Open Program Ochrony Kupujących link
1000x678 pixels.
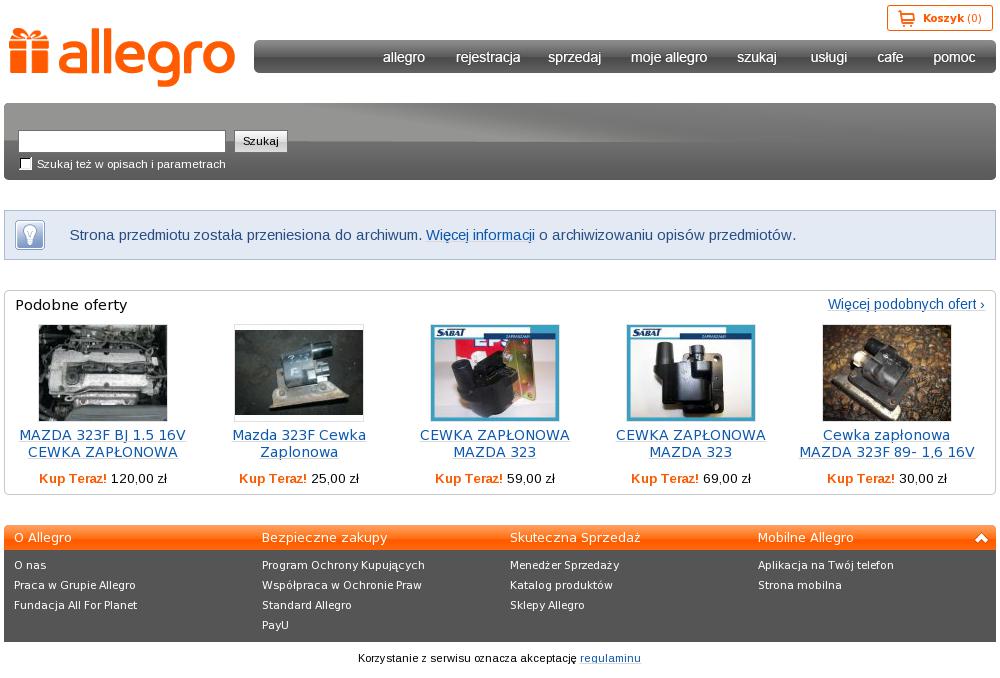pyautogui.click(x=343, y=565)
